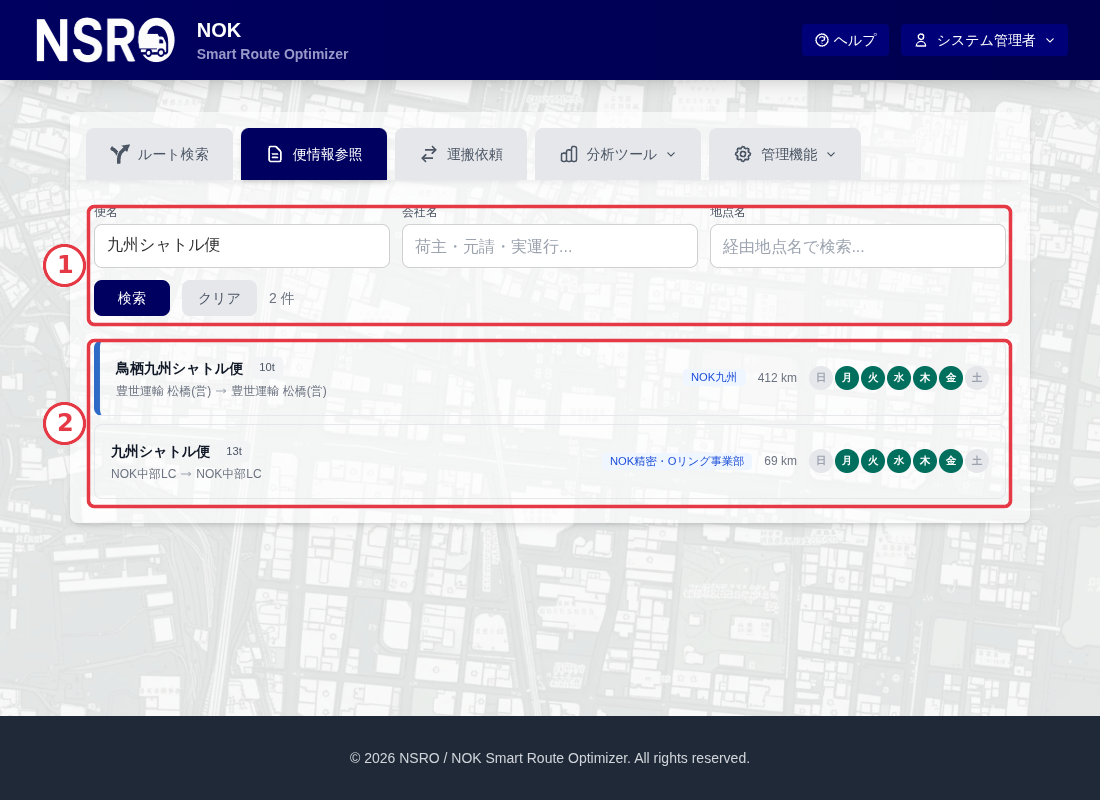Click the NSRO truck logo
Viewport: 1100px width, 800px height.
pyautogui.click(x=105, y=40)
